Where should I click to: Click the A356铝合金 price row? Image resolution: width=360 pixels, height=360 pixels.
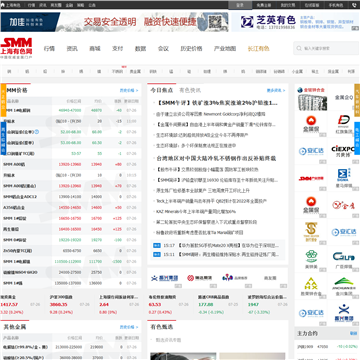[x=71, y=207]
